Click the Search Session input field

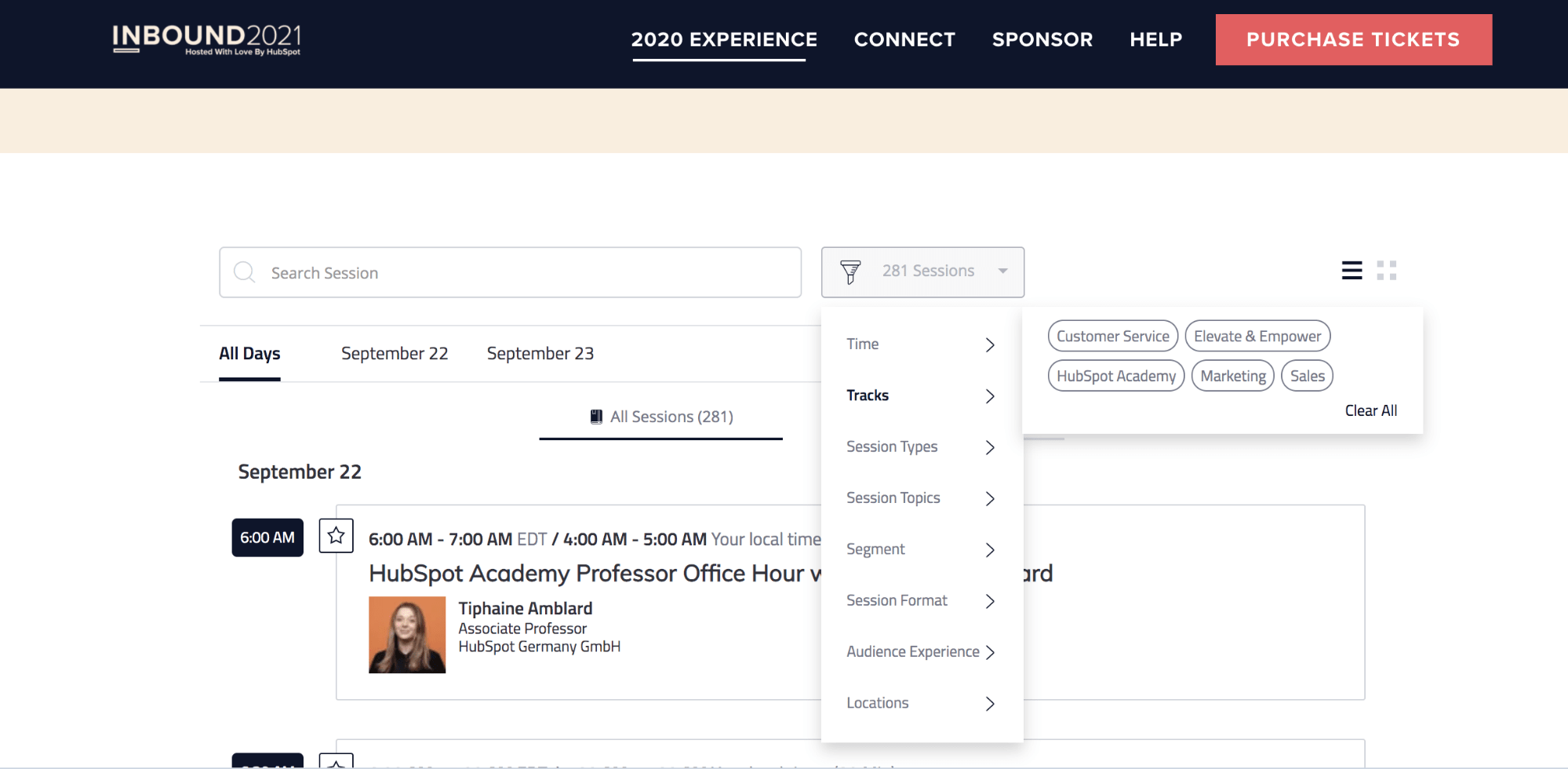tap(511, 272)
